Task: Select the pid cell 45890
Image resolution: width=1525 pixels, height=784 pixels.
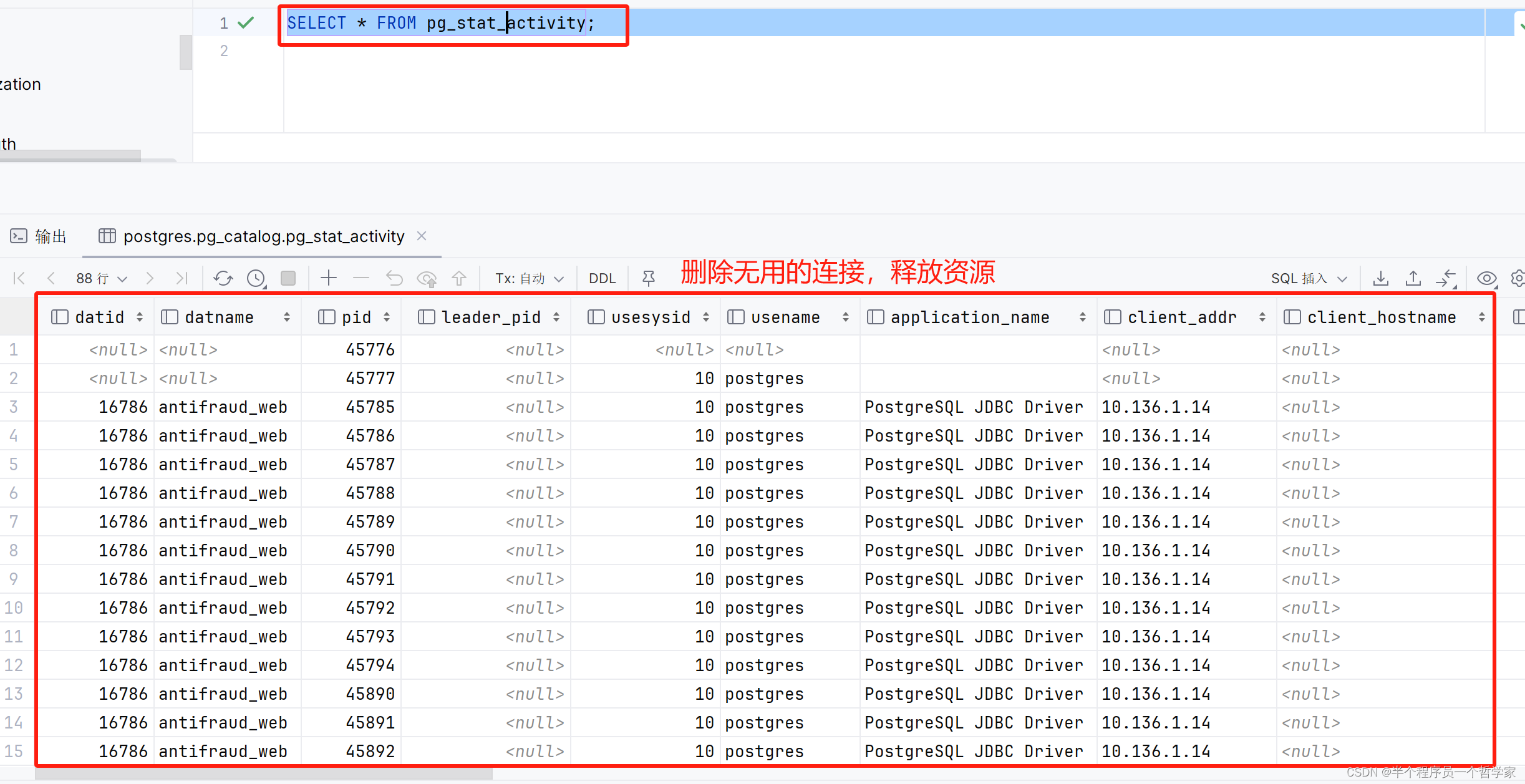Action: click(x=370, y=694)
